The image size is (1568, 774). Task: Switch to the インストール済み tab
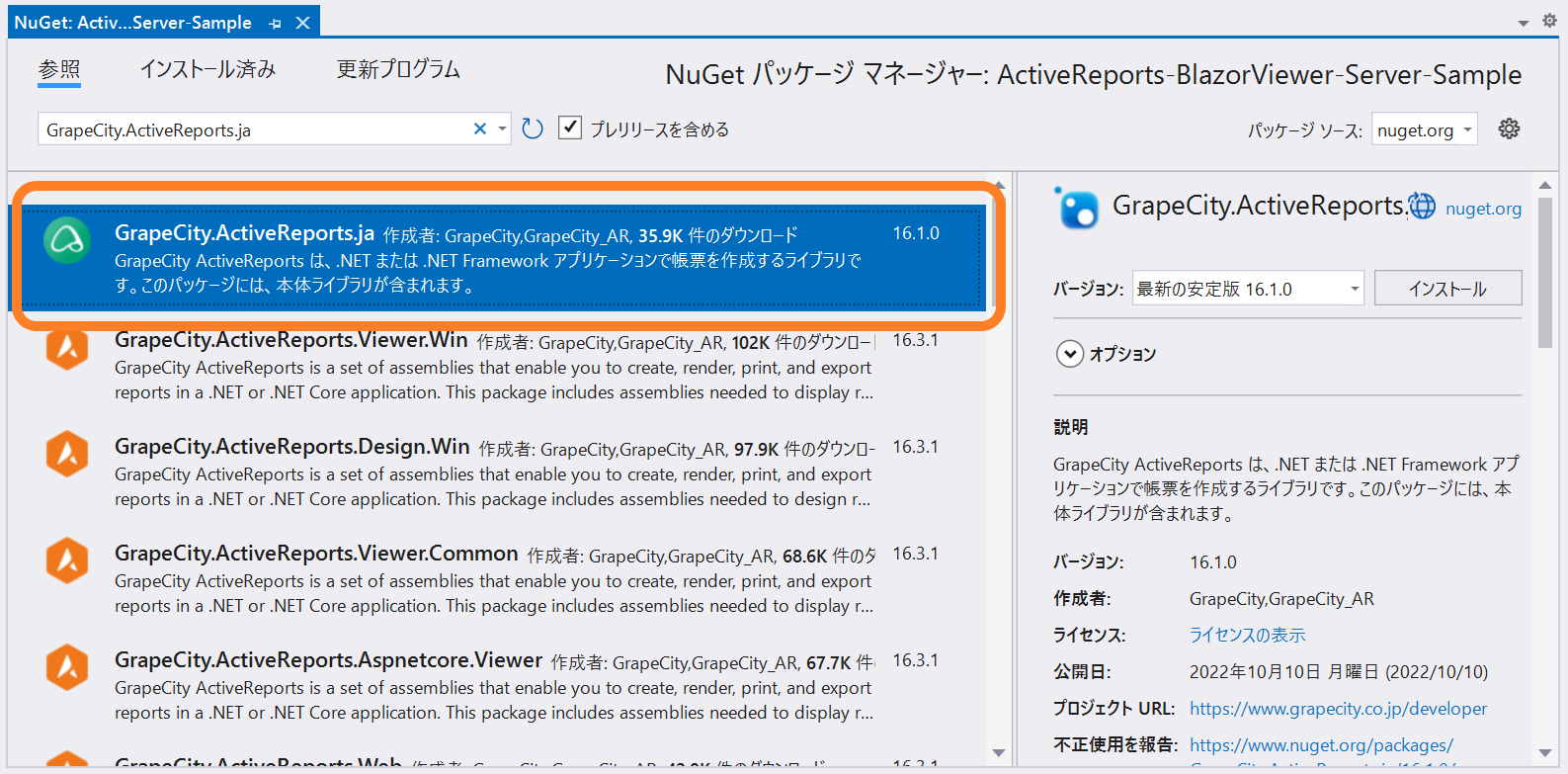tap(207, 69)
